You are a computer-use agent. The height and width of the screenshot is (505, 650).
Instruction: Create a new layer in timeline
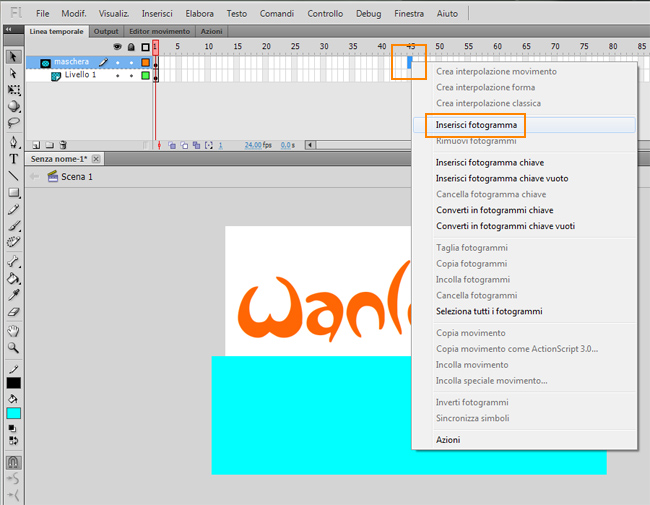36,145
